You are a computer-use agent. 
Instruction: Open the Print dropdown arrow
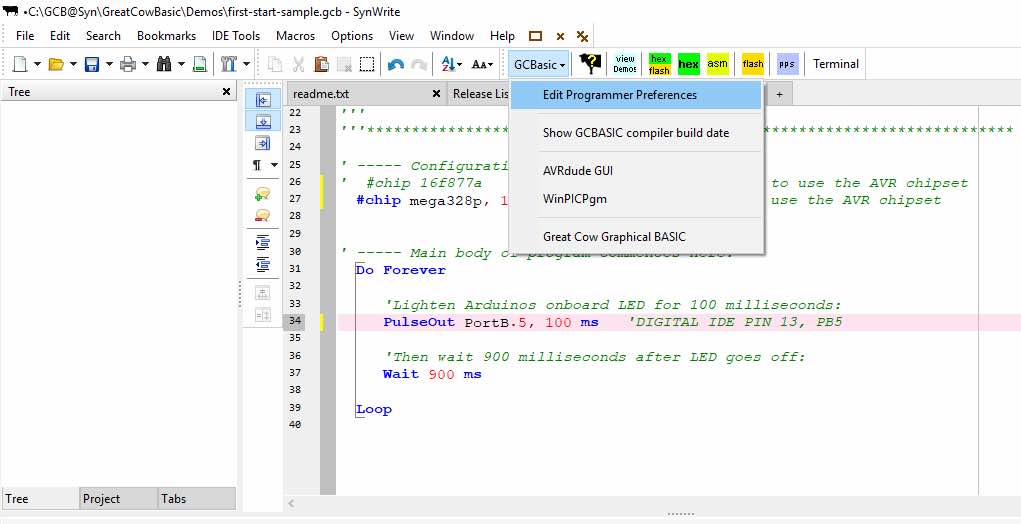pyautogui.click(x=145, y=64)
